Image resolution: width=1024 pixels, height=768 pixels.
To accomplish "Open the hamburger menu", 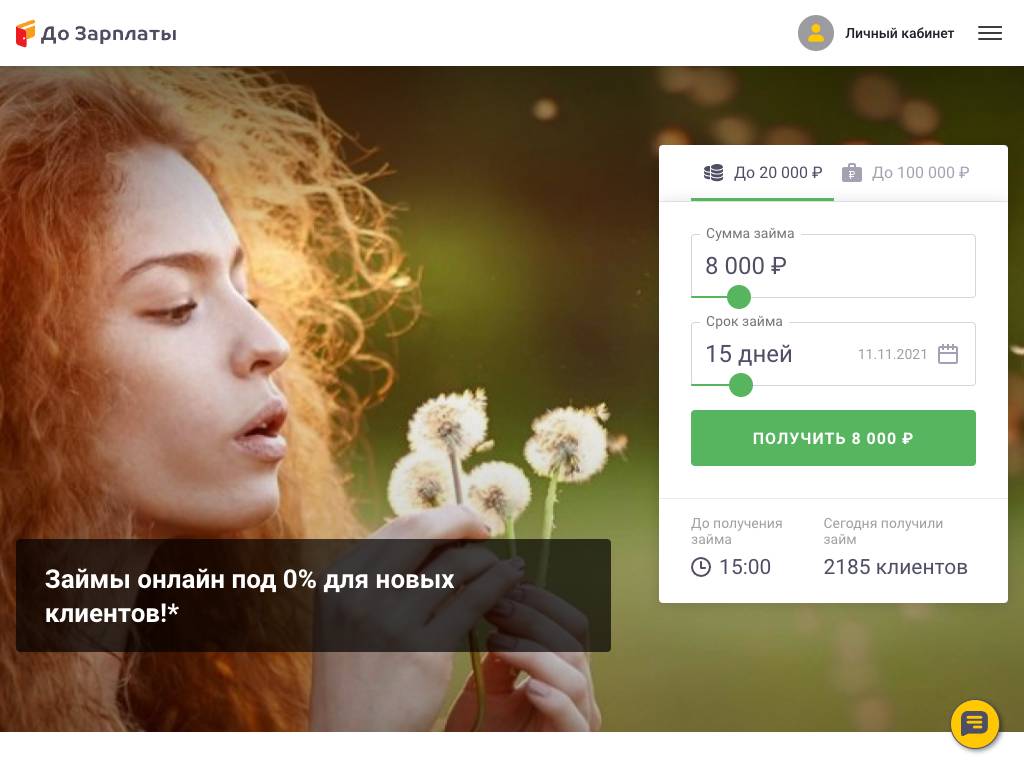I will [989, 33].
